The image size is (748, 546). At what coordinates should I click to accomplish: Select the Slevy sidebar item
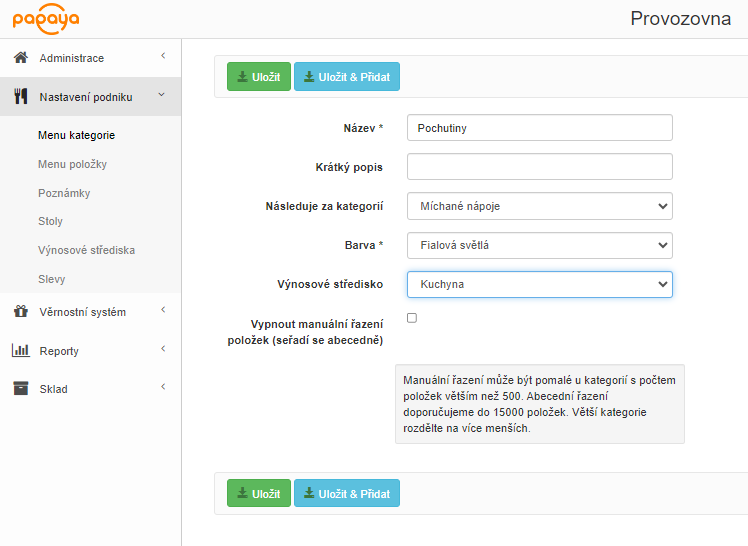[x=51, y=279]
